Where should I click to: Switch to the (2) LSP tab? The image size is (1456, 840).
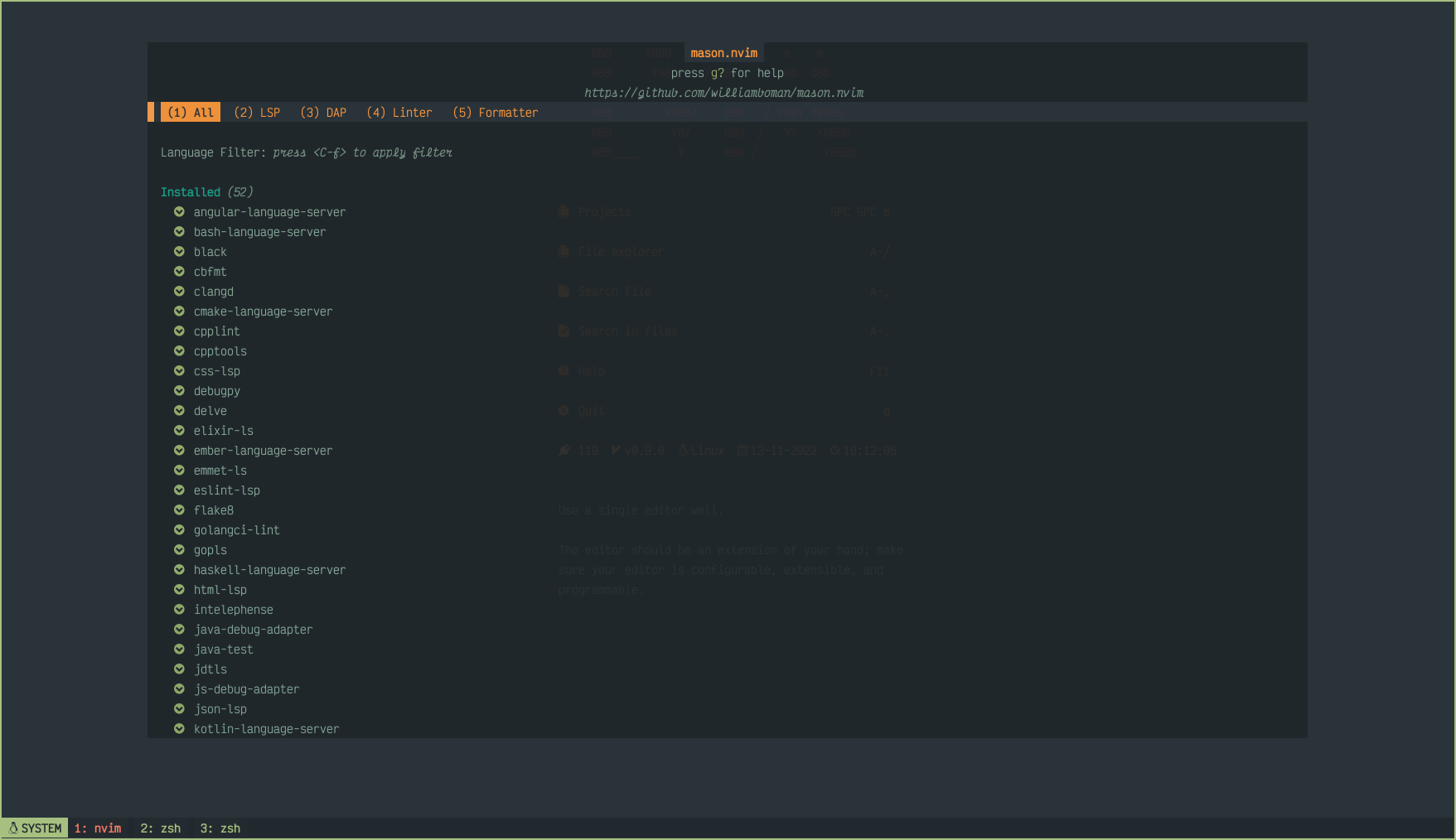click(x=257, y=113)
